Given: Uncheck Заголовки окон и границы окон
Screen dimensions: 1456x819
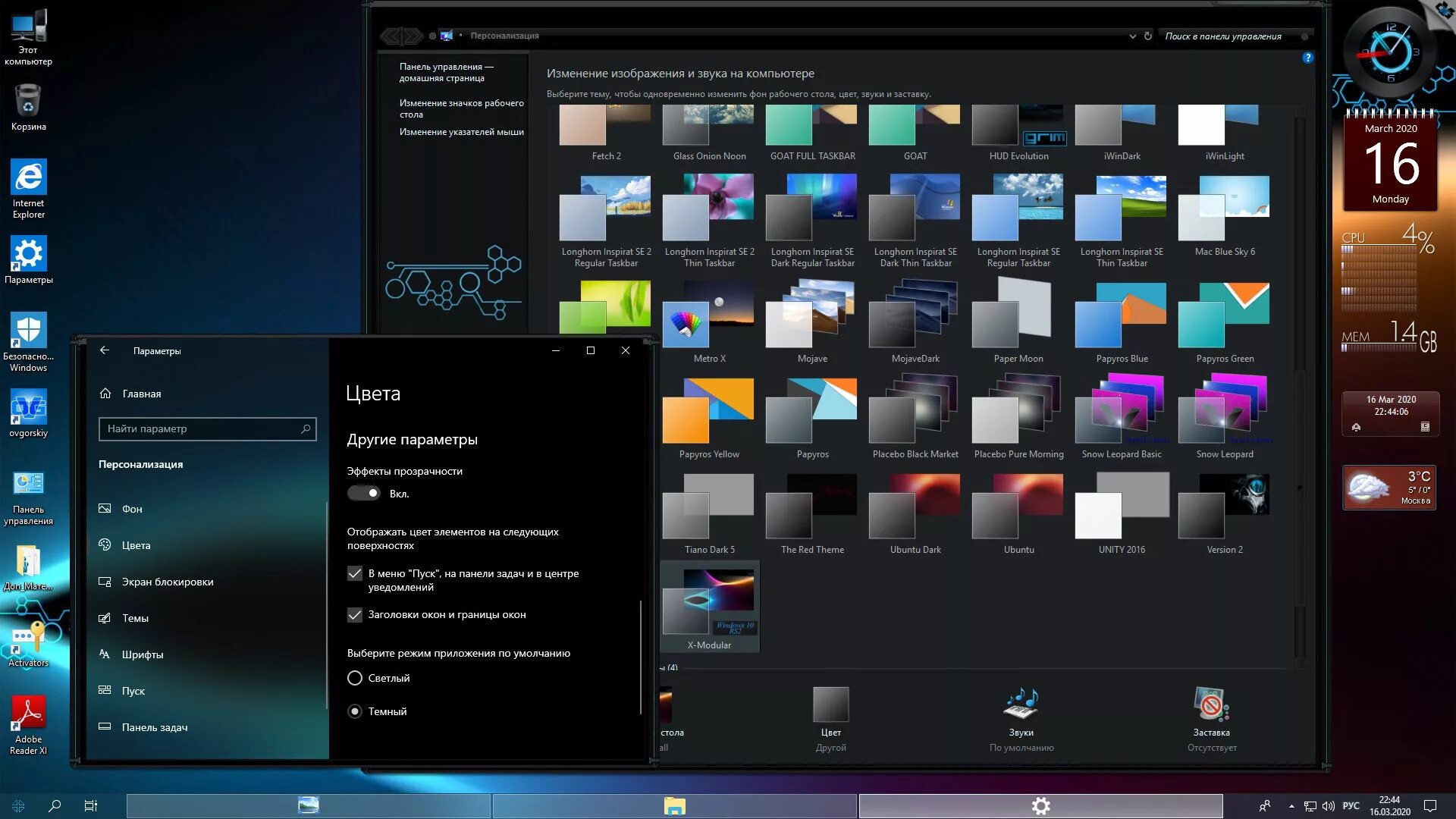Looking at the screenshot, I should (355, 615).
